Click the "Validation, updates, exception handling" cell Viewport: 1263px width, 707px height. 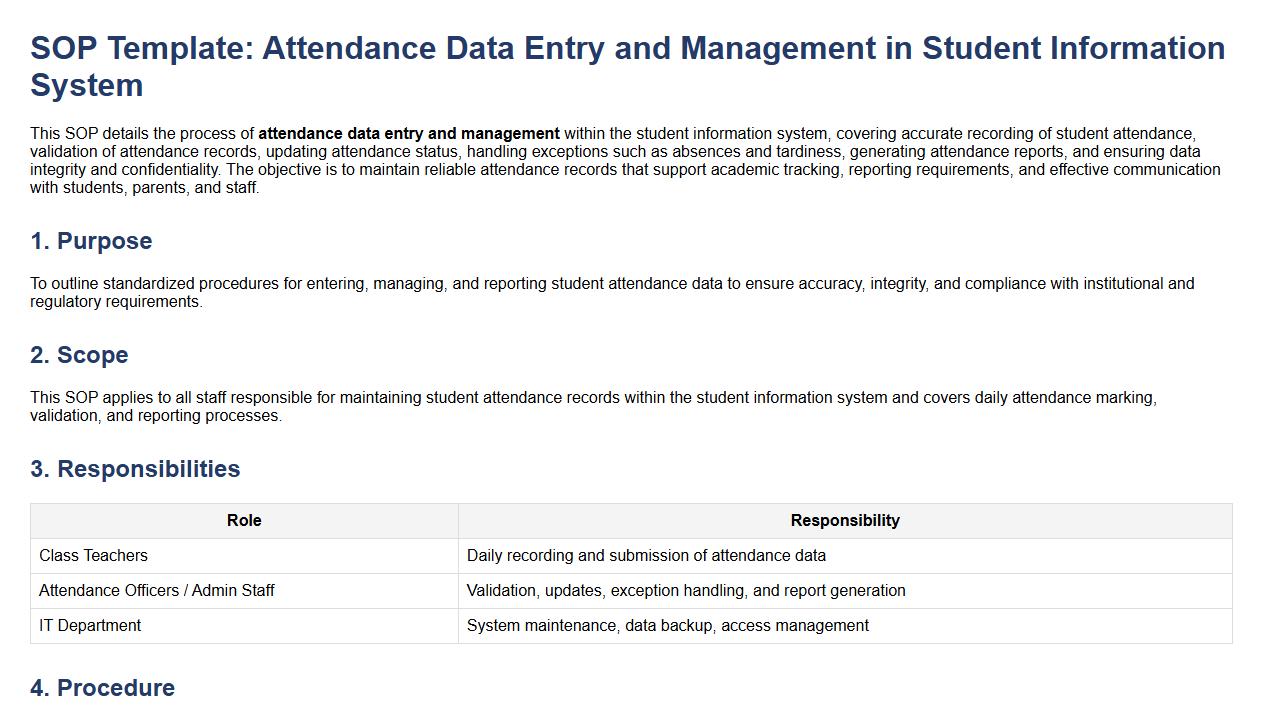point(686,591)
